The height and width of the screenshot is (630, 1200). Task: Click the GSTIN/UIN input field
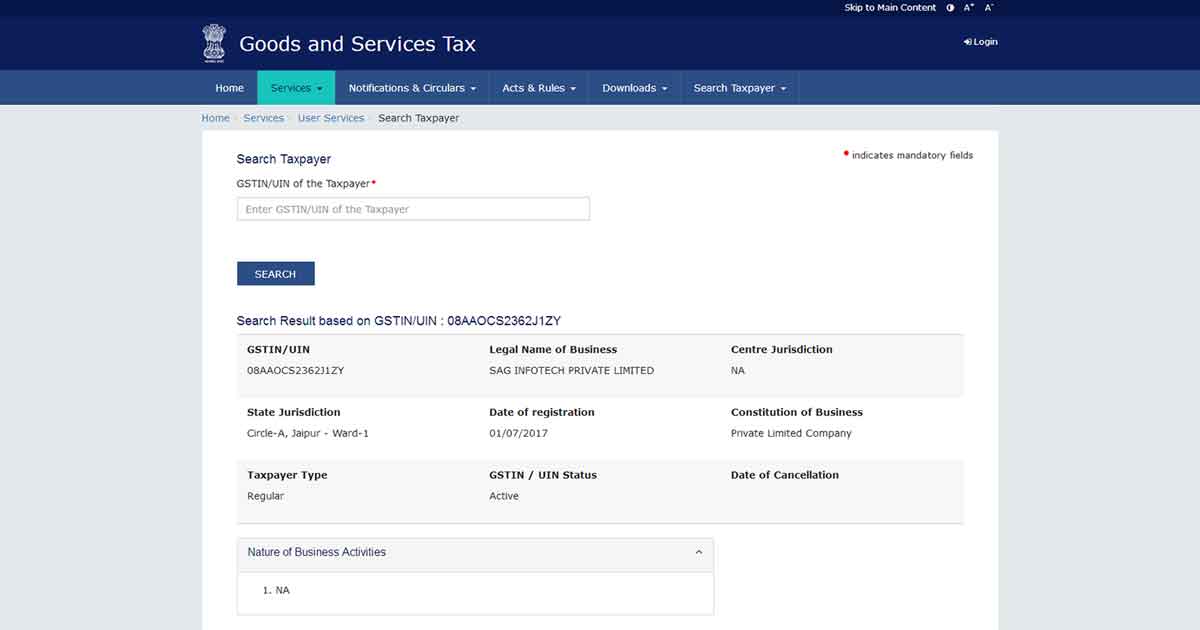tap(413, 209)
